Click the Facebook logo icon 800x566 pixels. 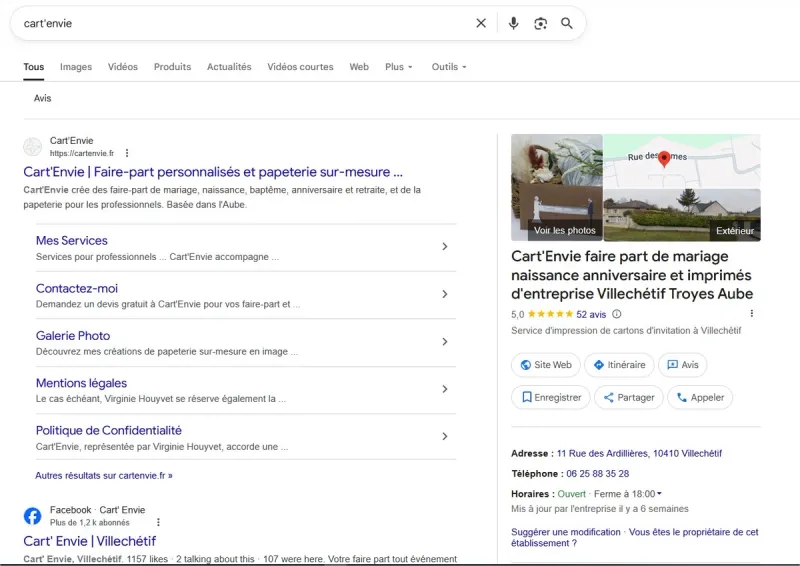pos(33,516)
